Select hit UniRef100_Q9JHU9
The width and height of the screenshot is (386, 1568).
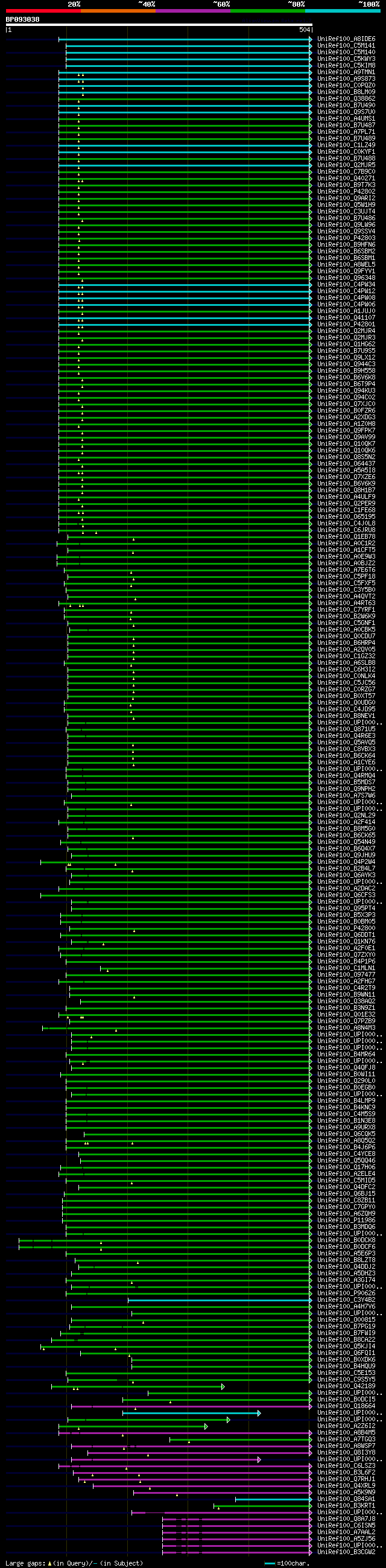click(346, 855)
